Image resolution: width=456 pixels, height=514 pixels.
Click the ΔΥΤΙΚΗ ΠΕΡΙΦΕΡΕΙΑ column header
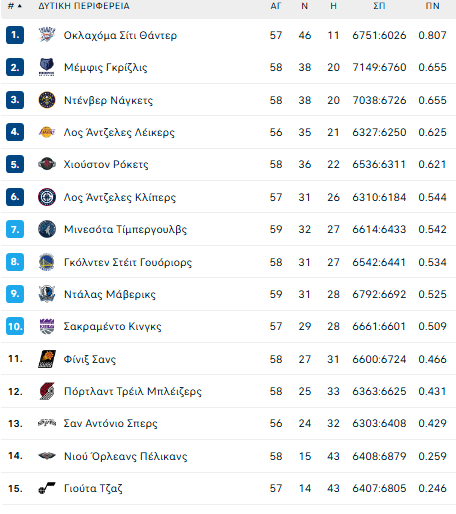click(x=84, y=6)
